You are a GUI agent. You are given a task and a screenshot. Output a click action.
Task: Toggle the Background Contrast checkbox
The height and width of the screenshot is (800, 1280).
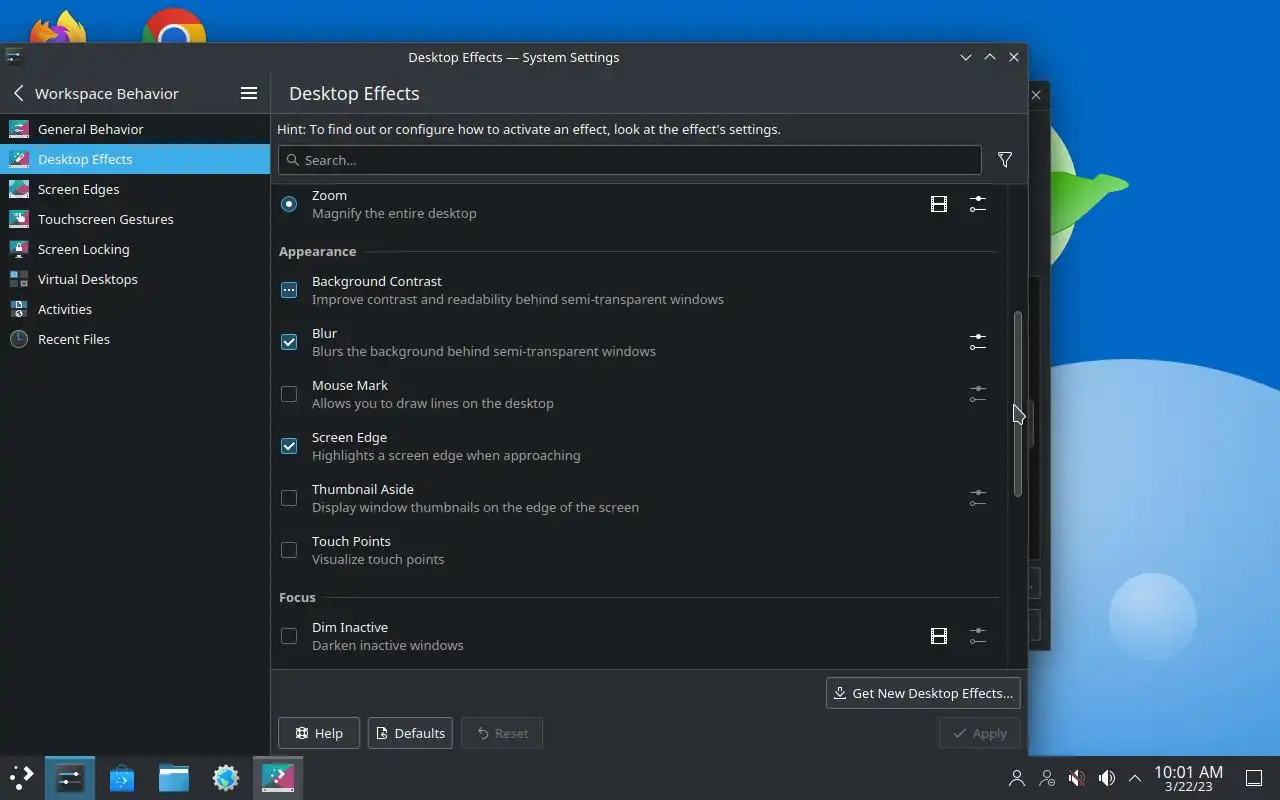(x=289, y=290)
